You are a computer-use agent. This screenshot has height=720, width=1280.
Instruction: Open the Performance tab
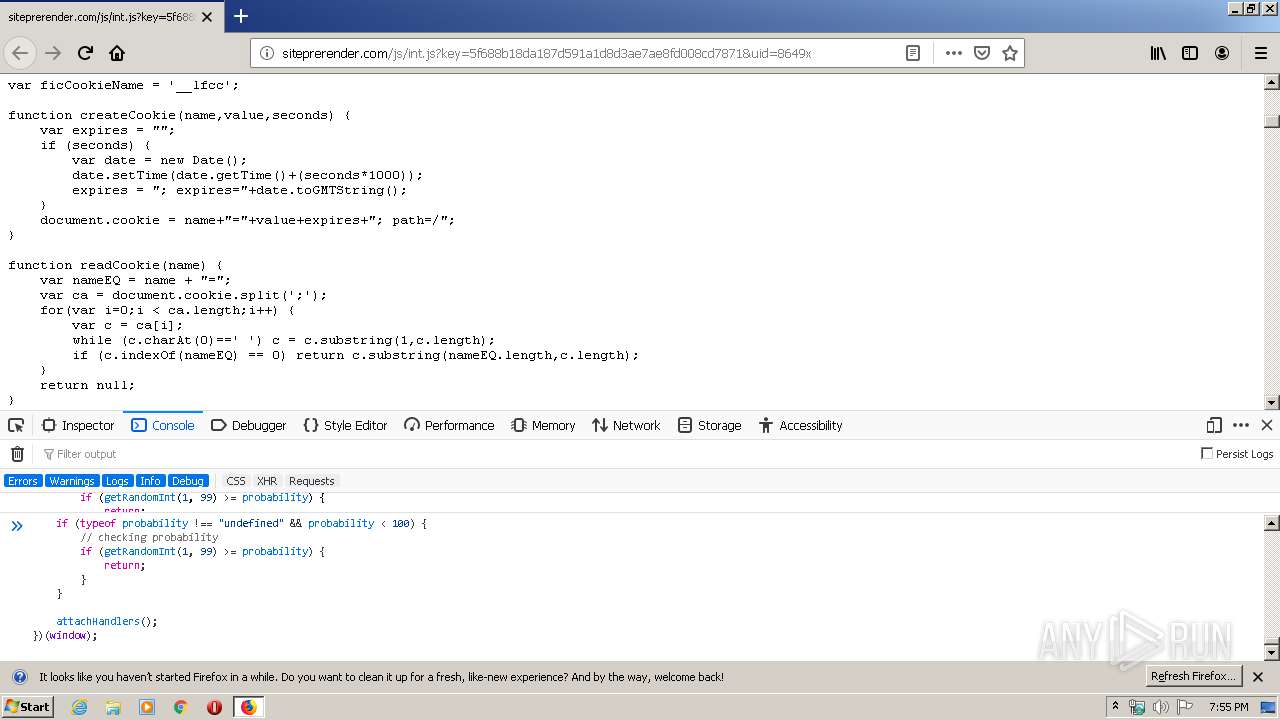tap(449, 425)
